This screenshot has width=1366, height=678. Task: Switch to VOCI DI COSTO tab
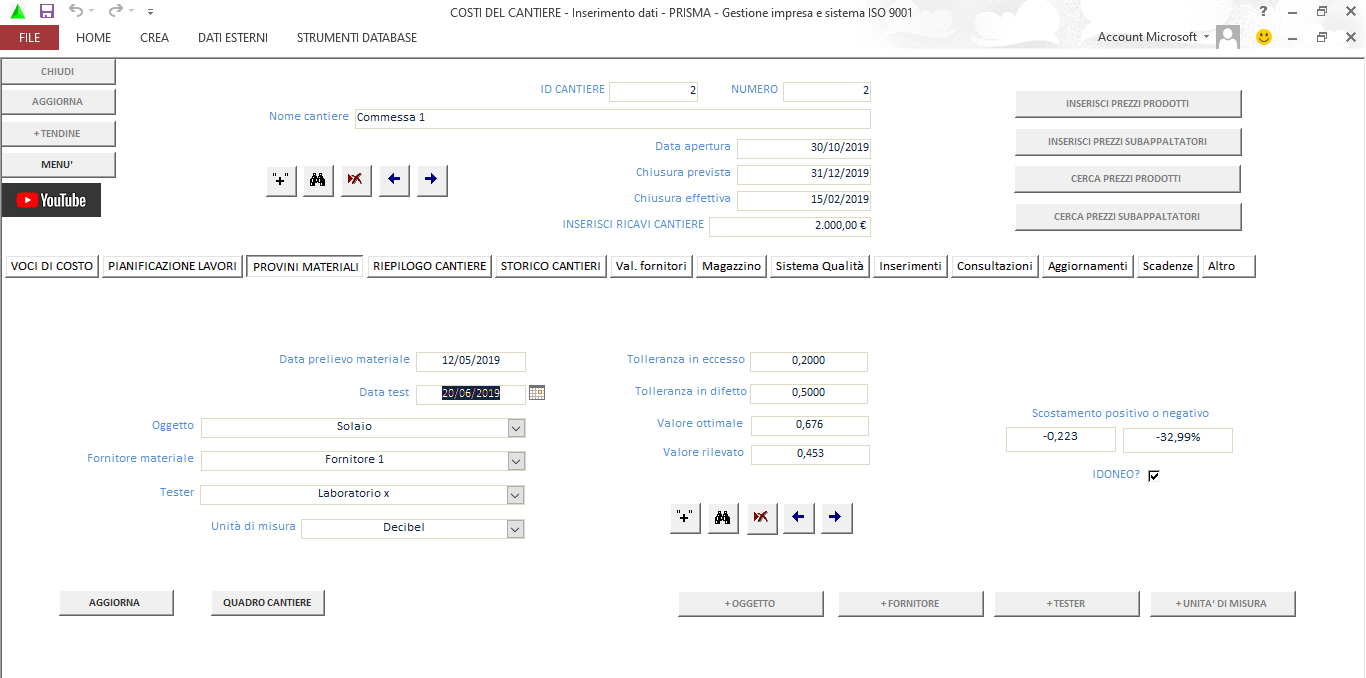tap(52, 266)
